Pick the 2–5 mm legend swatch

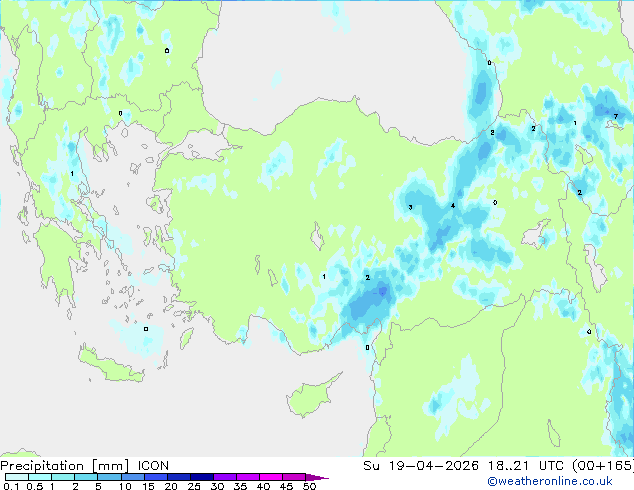(86, 477)
